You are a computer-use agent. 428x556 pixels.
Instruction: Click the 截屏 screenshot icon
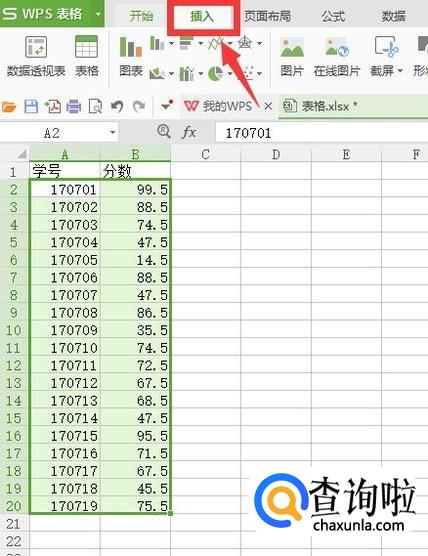pyautogui.click(x=387, y=47)
